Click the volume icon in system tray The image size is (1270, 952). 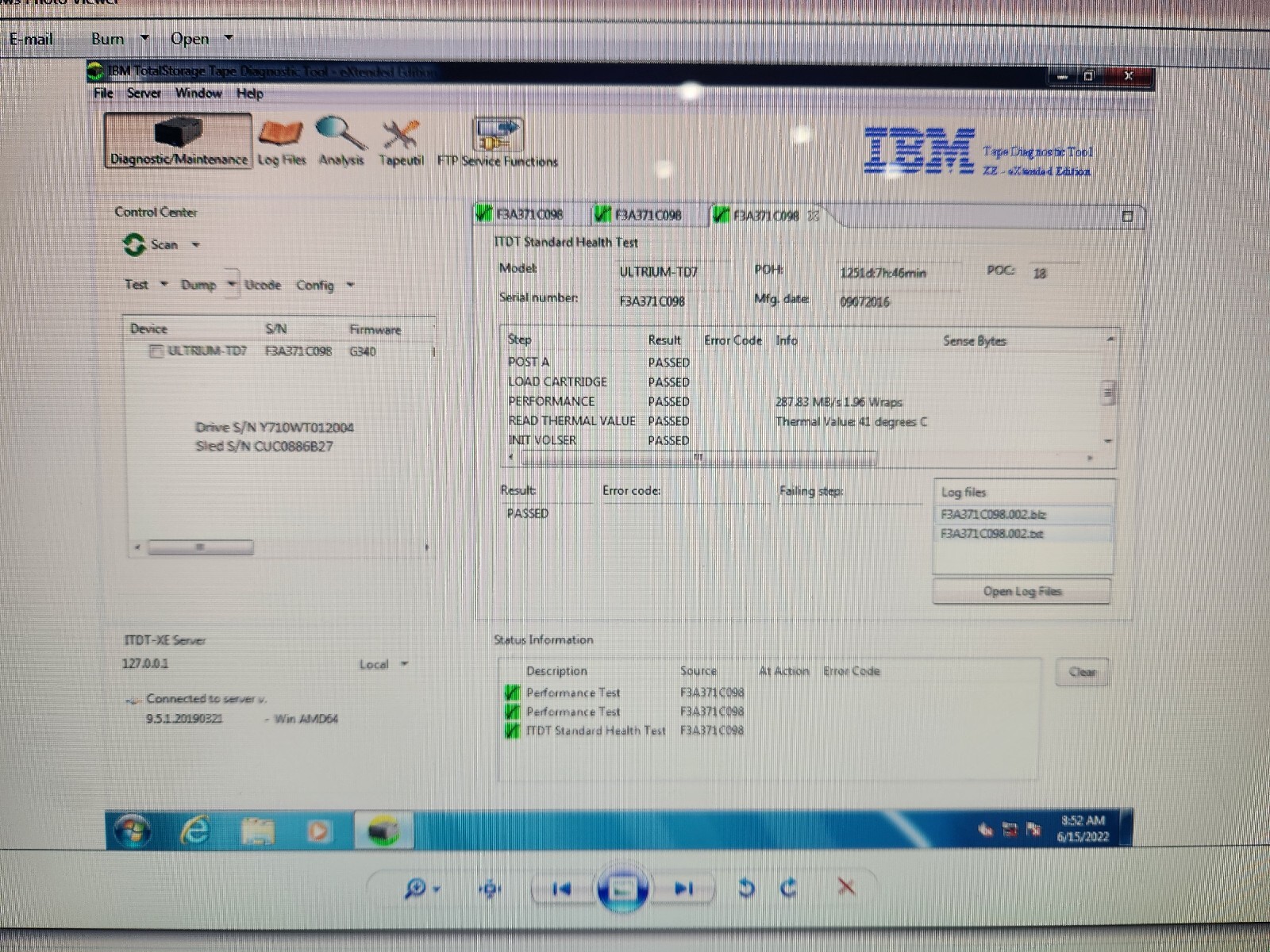(x=986, y=830)
